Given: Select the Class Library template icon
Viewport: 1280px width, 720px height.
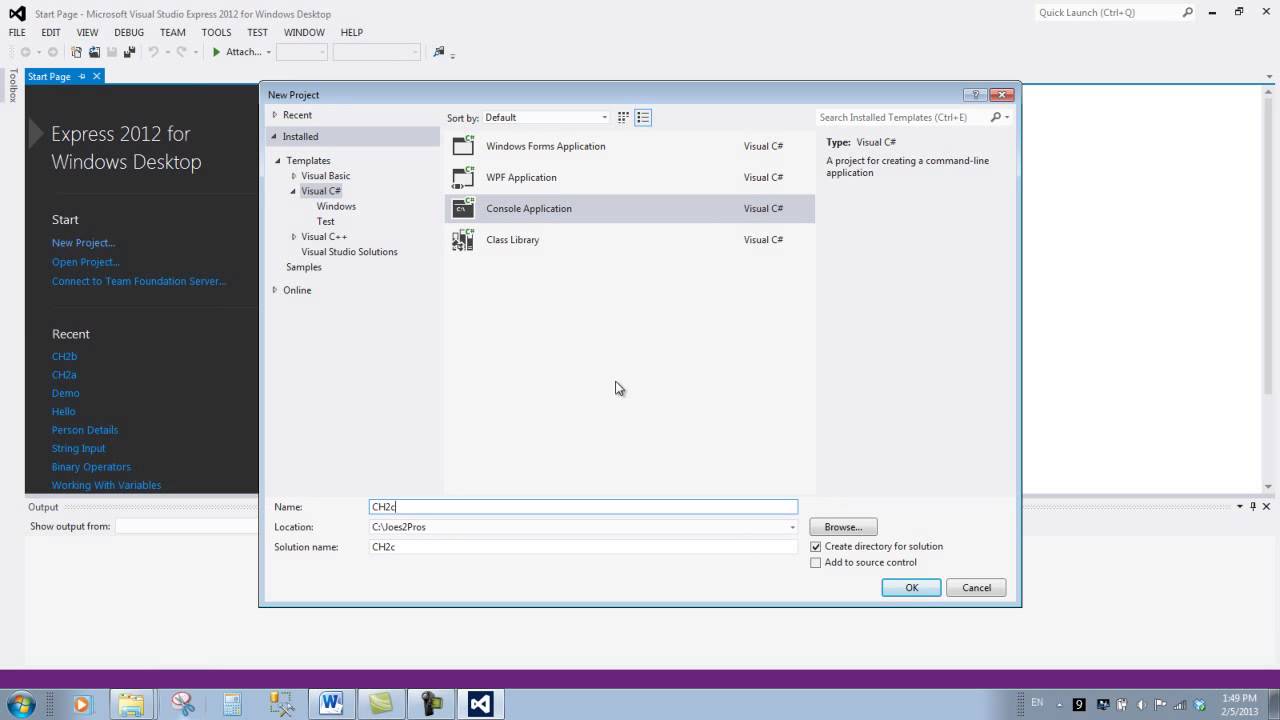Looking at the screenshot, I should point(463,239).
